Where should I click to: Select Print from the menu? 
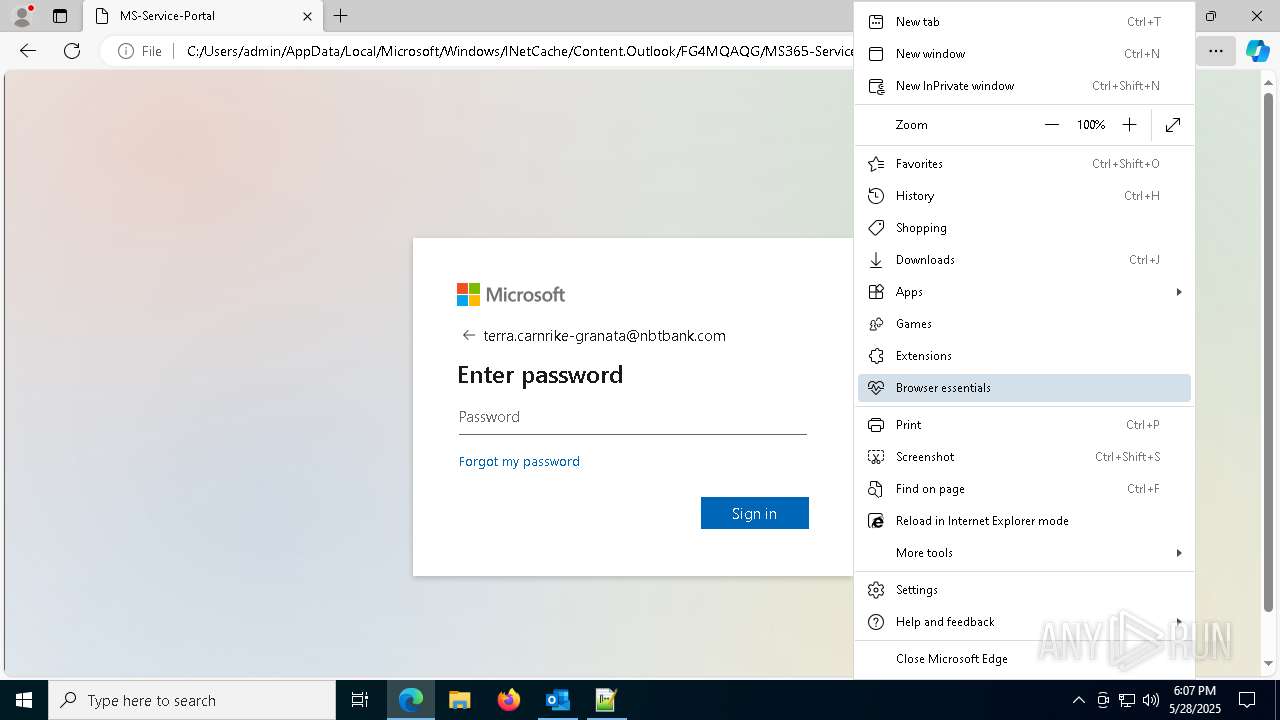[x=1024, y=425]
